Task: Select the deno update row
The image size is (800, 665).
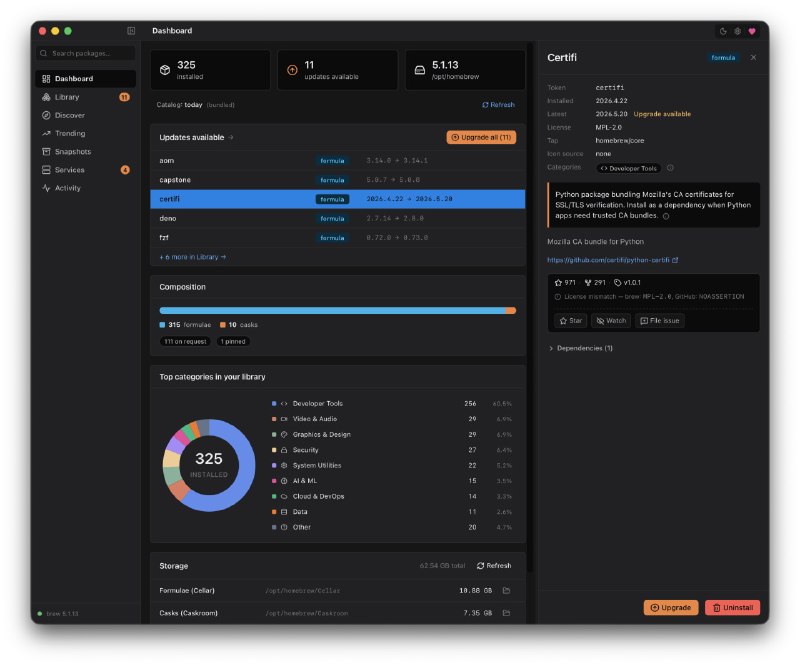Action: (338, 218)
